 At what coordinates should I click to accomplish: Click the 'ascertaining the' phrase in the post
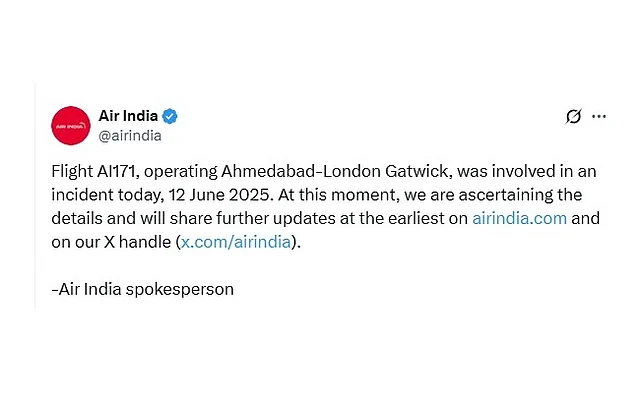520,195
